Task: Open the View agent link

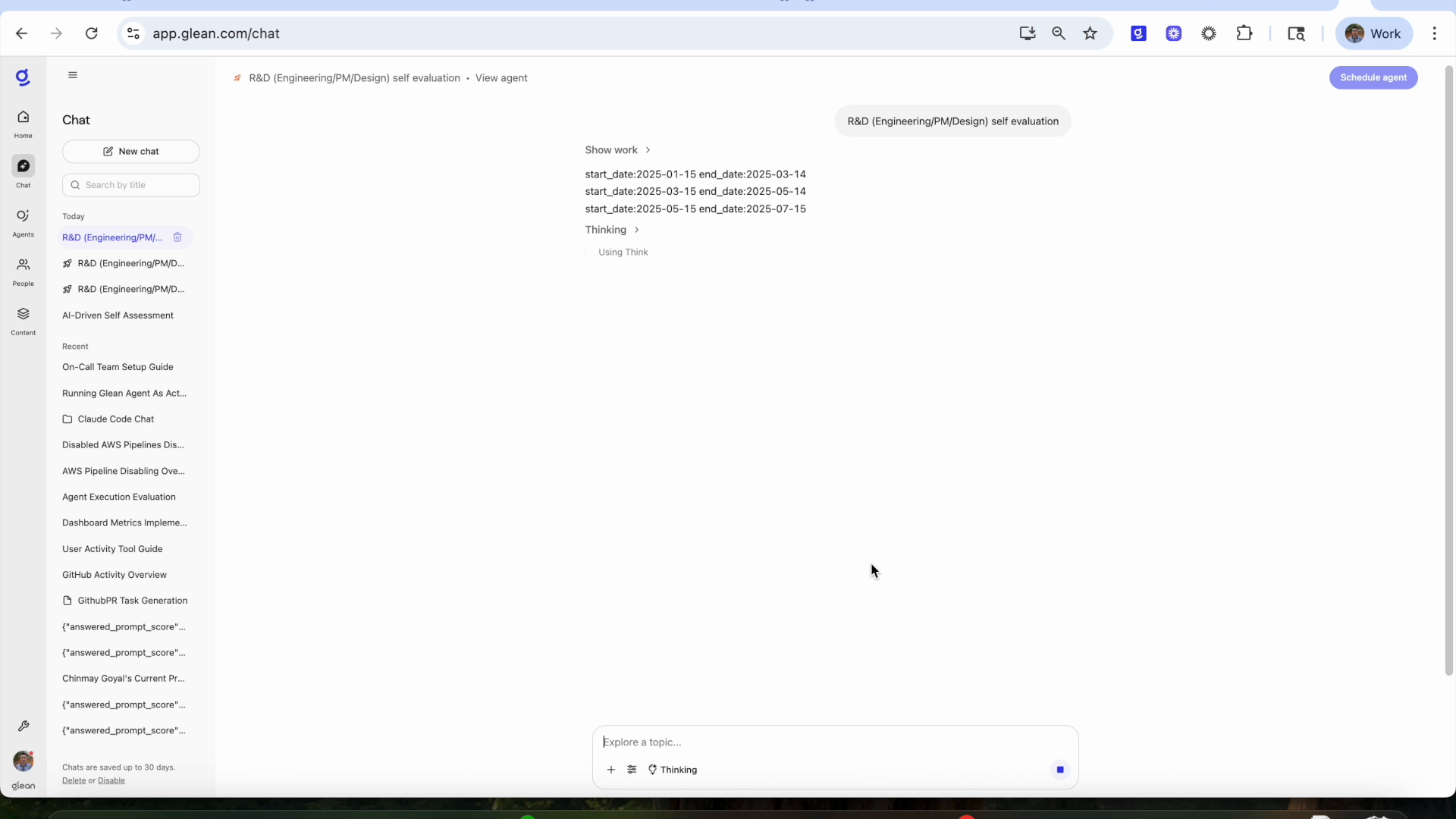Action: point(501,77)
